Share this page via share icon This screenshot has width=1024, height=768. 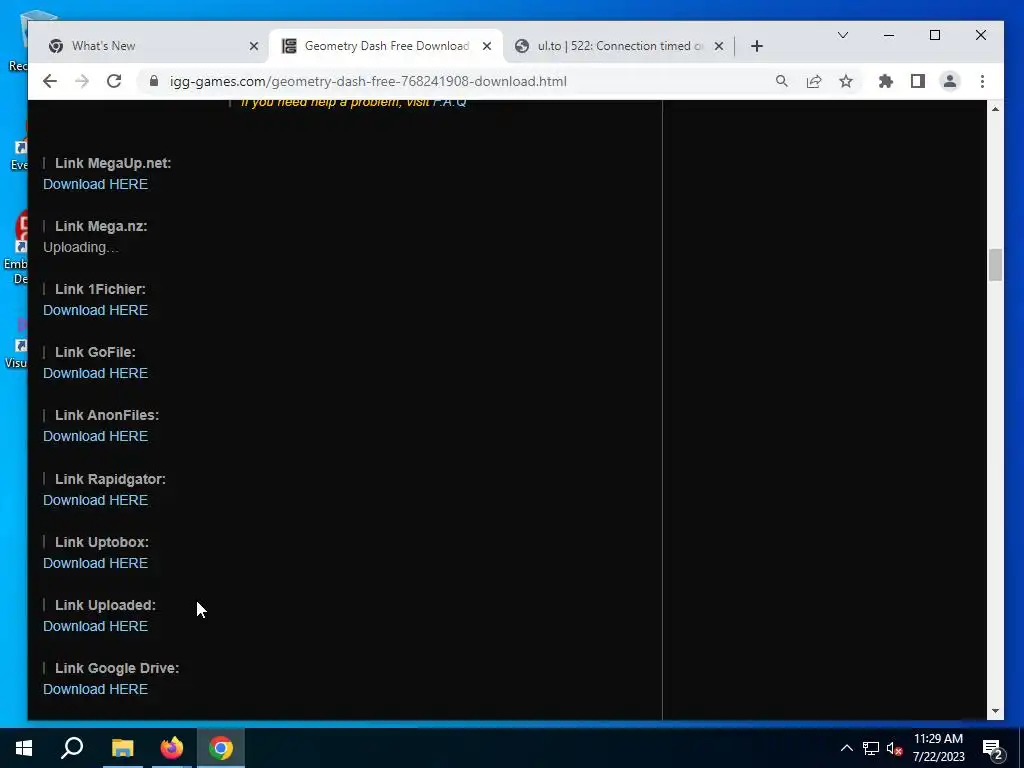[814, 81]
